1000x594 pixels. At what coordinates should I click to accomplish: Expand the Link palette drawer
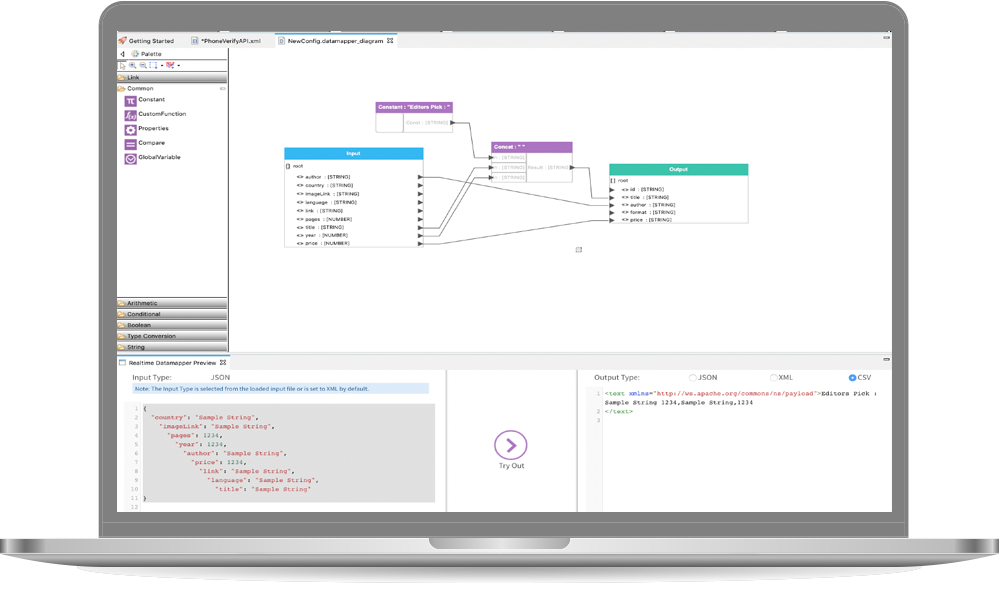[172, 77]
